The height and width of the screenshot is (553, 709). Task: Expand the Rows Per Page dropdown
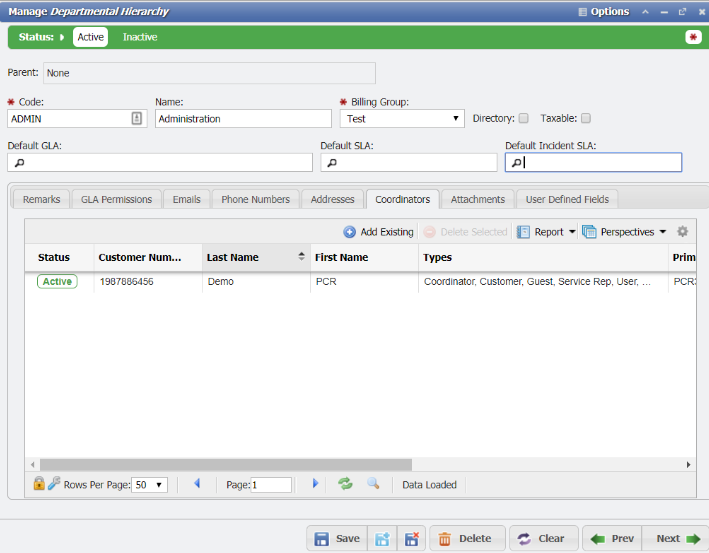click(150, 485)
